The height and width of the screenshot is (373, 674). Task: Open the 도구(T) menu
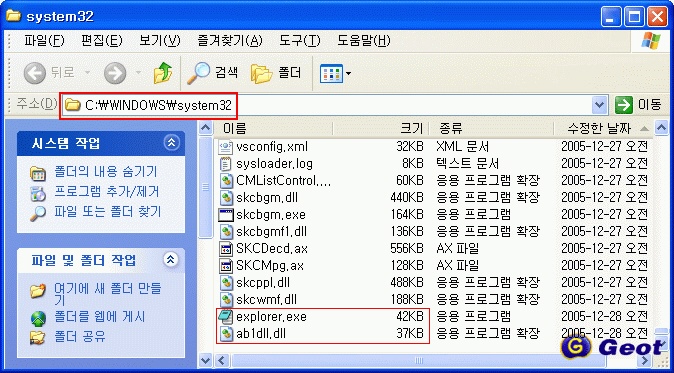(300, 41)
